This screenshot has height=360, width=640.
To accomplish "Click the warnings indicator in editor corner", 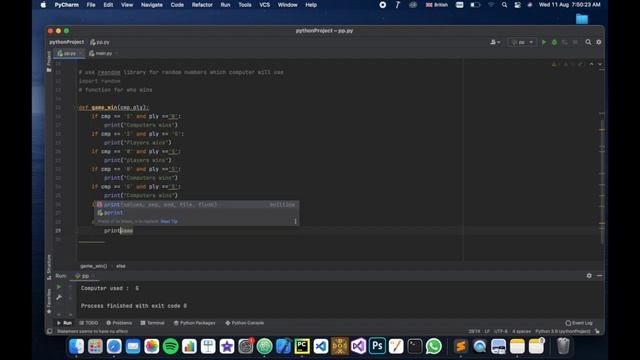I will click(567, 64).
